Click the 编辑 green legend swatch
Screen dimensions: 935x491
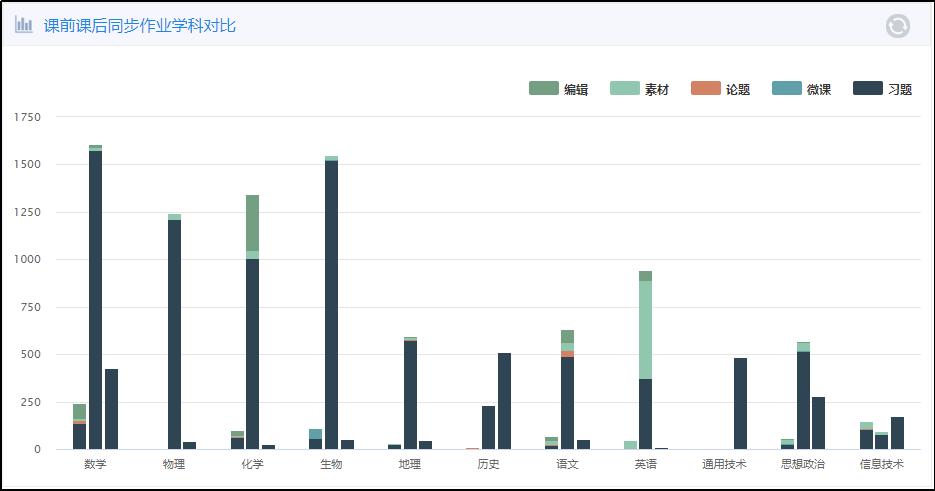543,89
